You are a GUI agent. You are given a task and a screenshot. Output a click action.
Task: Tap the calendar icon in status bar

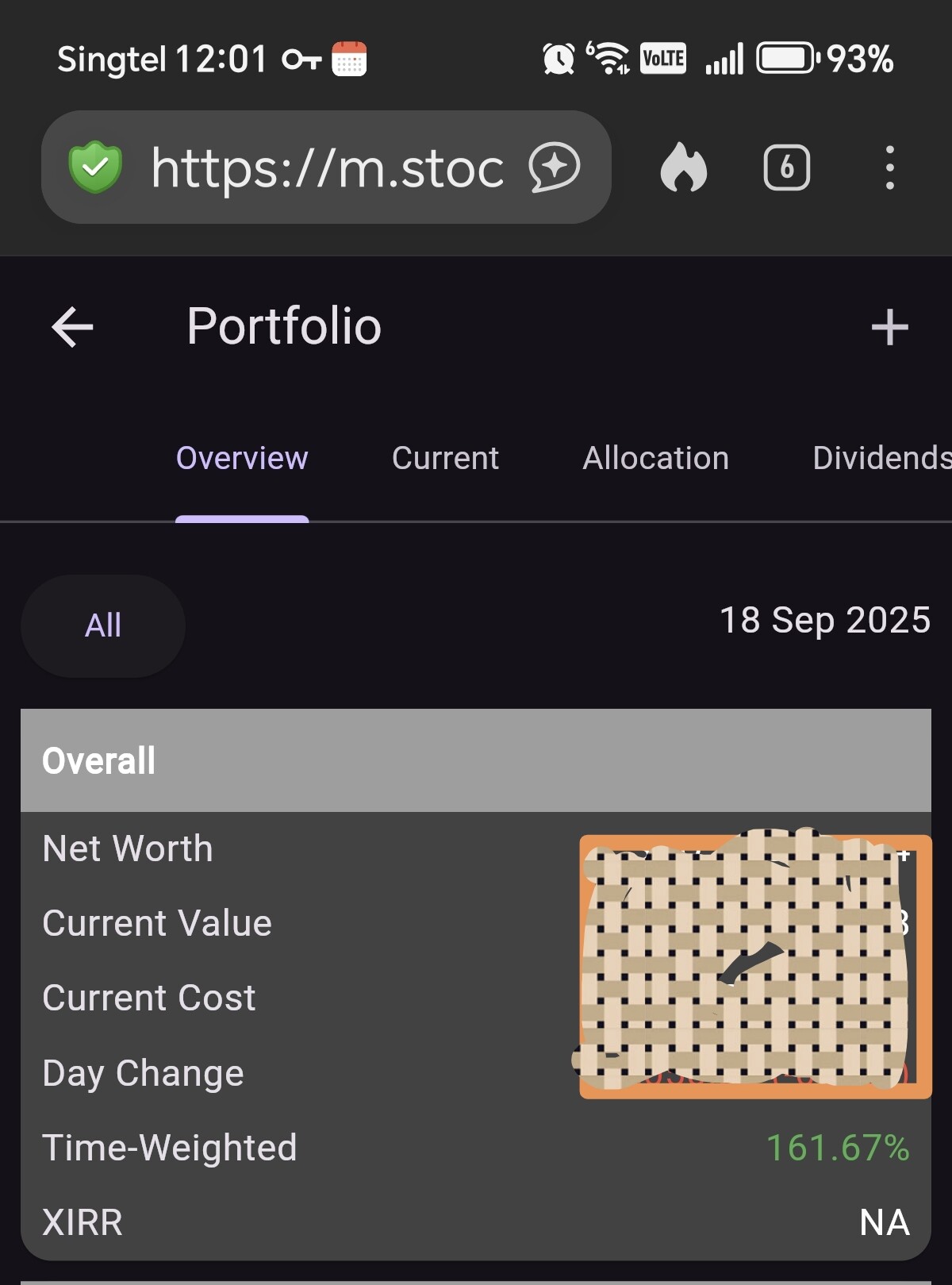click(349, 60)
